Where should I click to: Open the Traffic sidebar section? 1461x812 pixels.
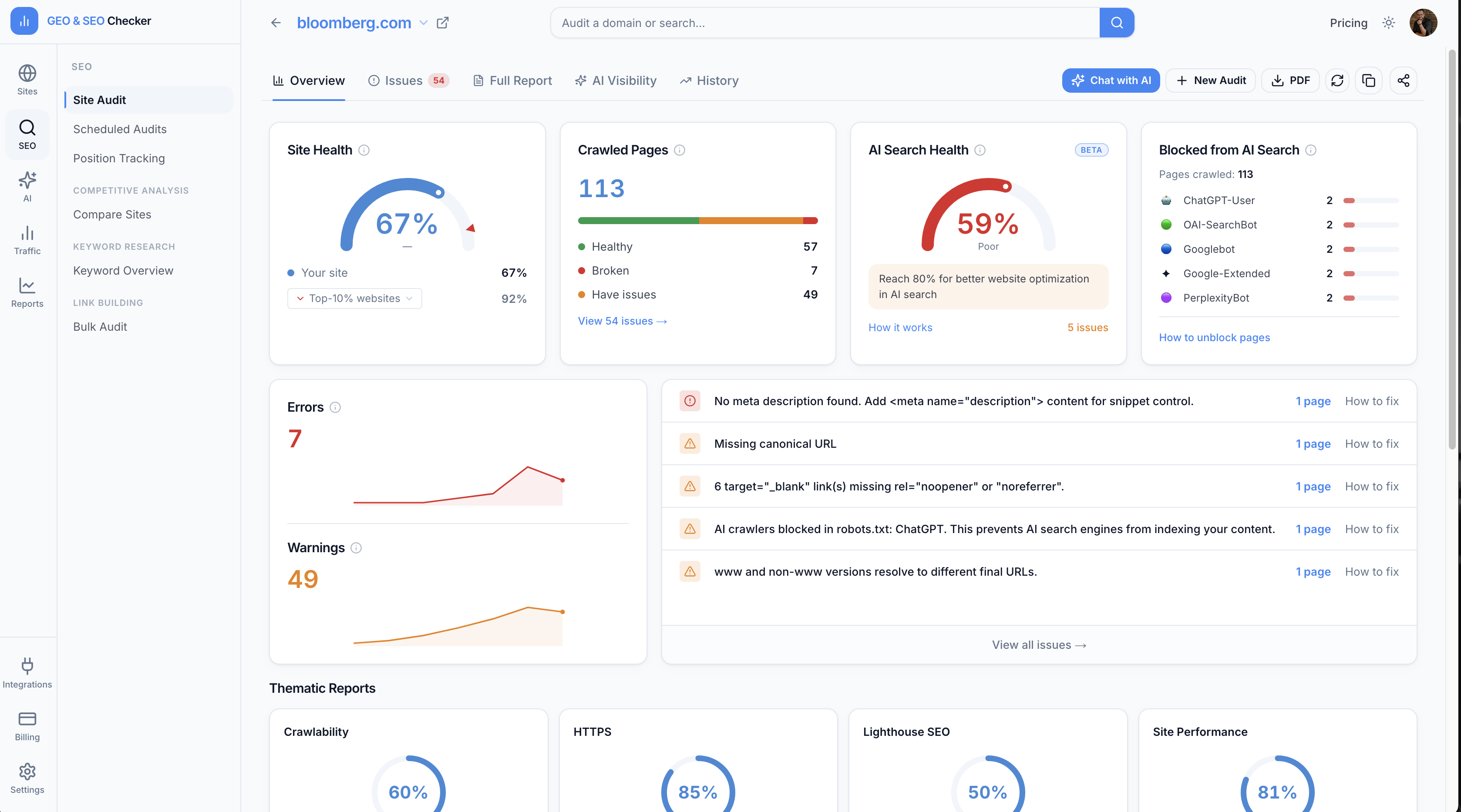pos(27,240)
